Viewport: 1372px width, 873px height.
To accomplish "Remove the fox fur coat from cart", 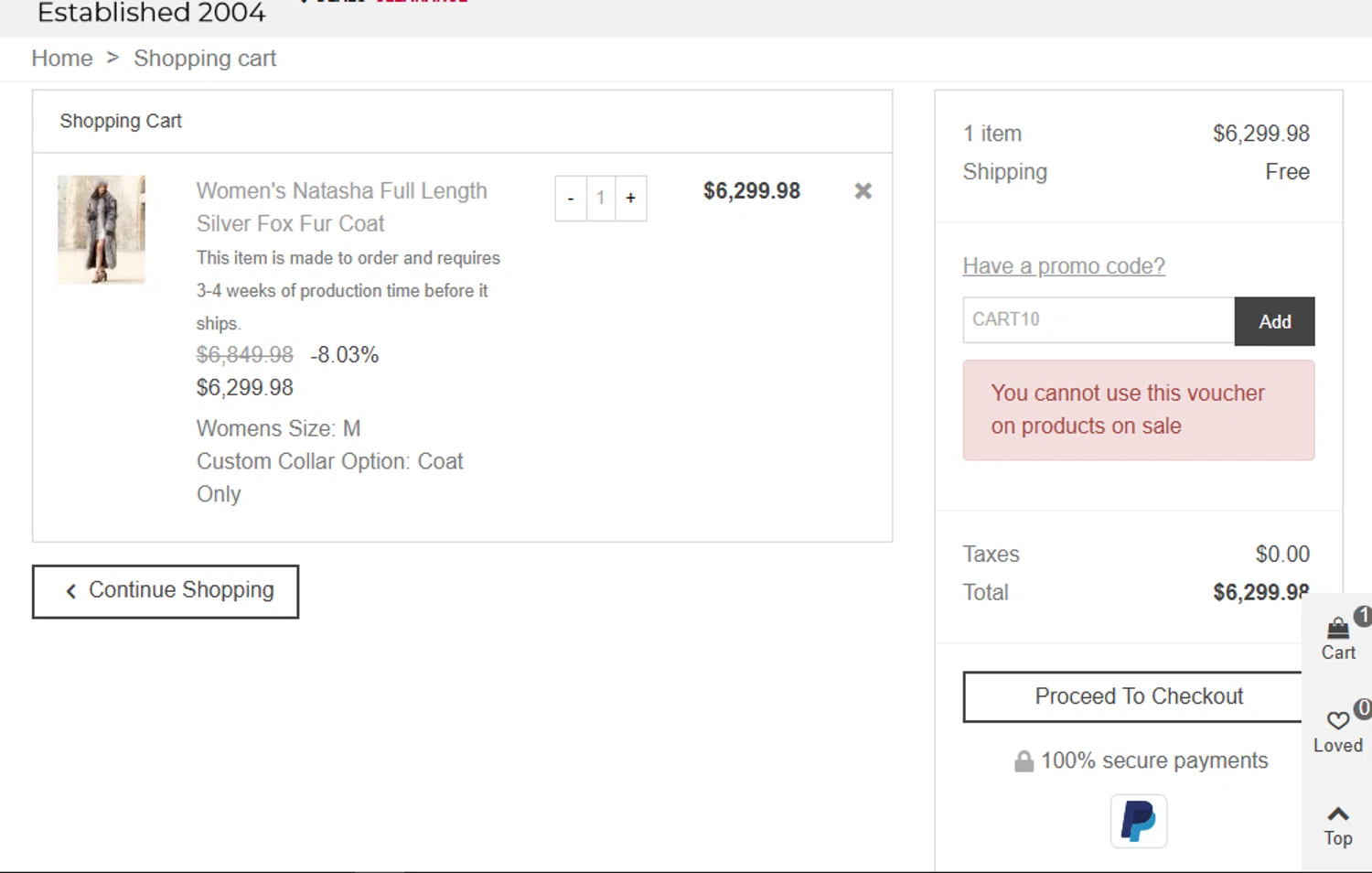I will [863, 191].
